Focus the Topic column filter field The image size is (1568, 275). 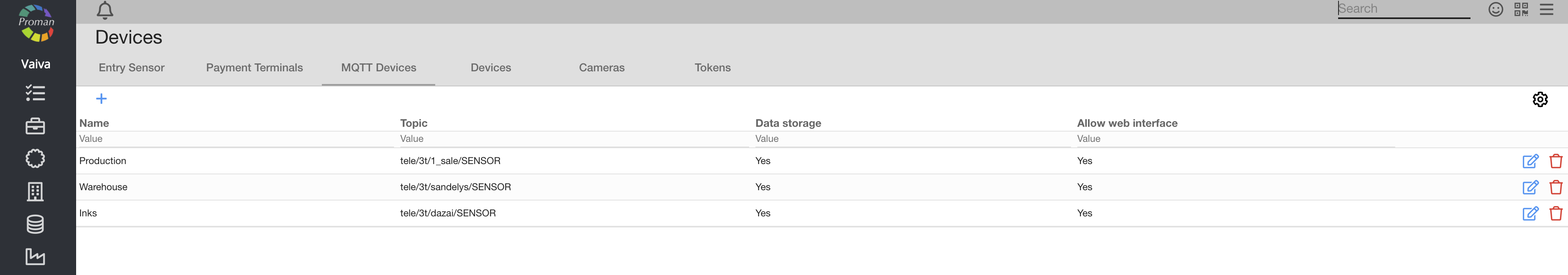click(x=572, y=139)
